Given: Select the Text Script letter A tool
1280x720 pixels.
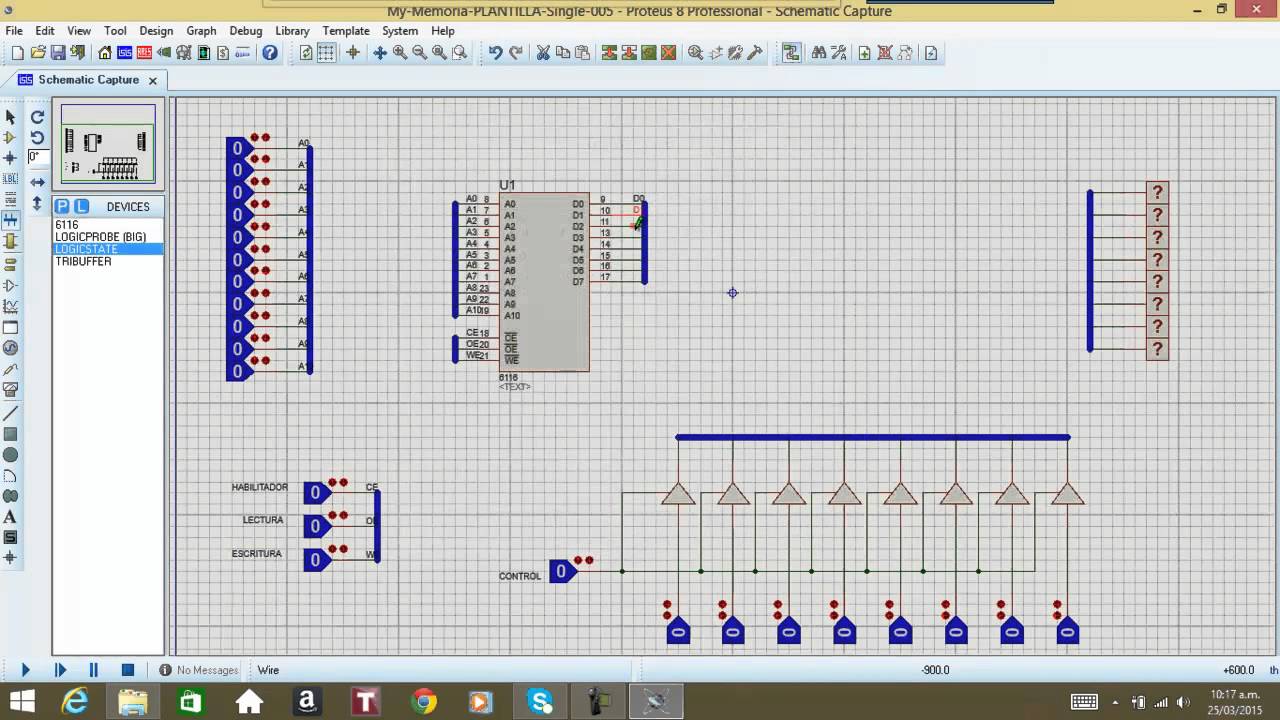Looking at the screenshot, I should (x=11, y=517).
